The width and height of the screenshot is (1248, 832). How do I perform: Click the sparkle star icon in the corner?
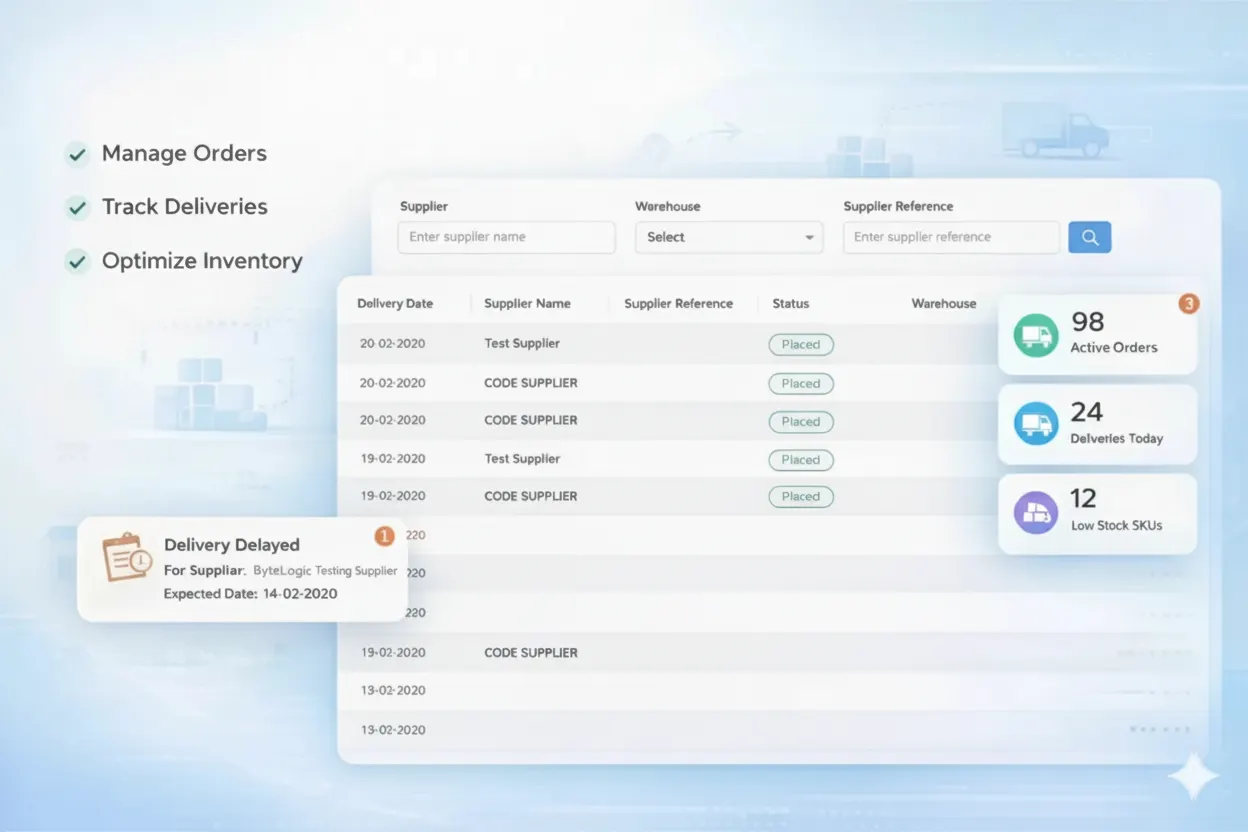1193,777
